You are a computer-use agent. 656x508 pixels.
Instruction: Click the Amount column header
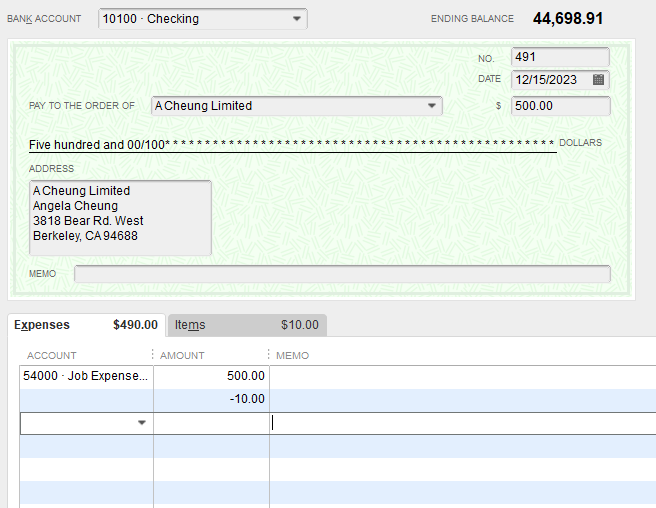pos(182,356)
